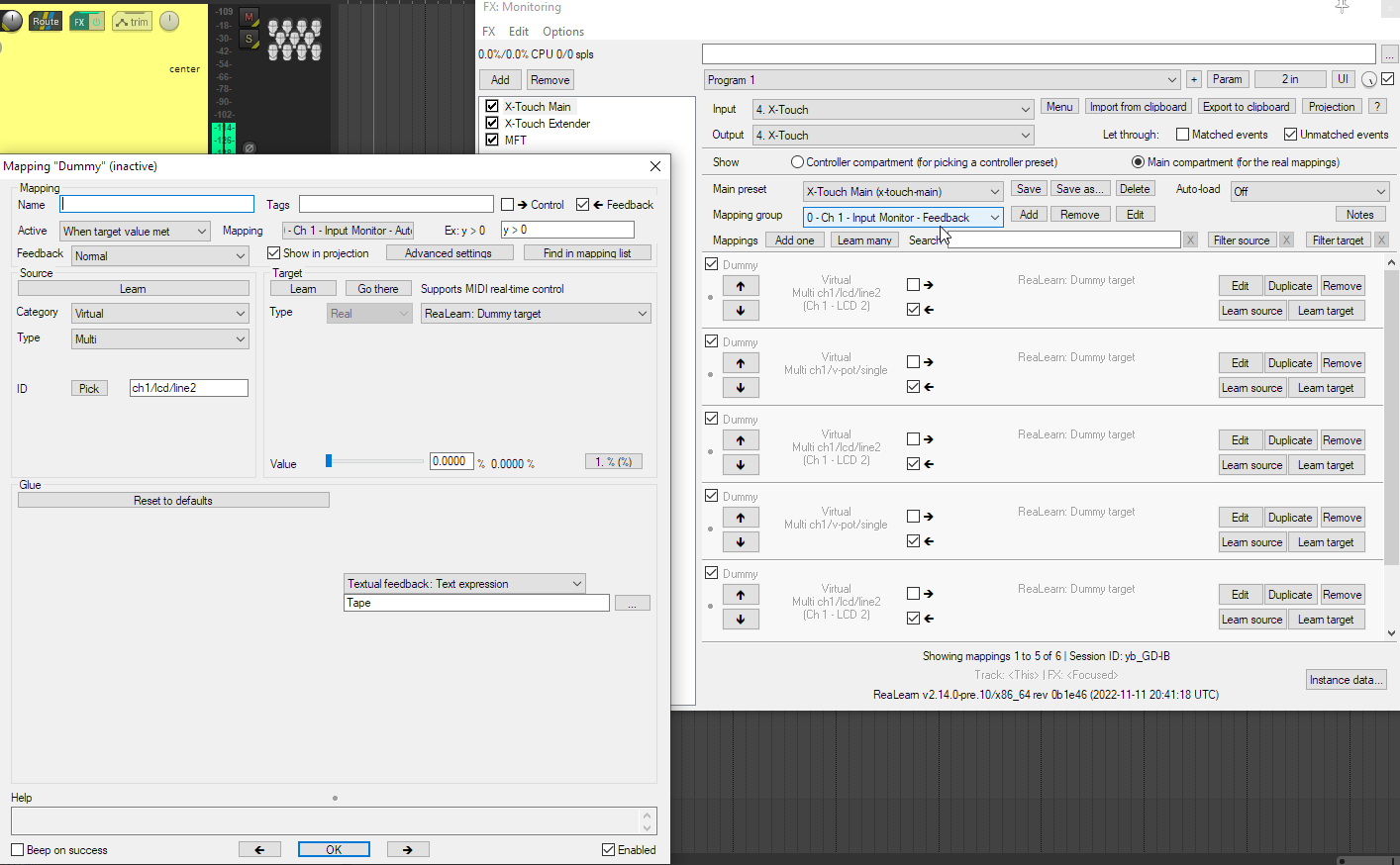This screenshot has height=865, width=1400.
Task: Open the Auto-load dropdown
Action: pyautogui.click(x=1310, y=191)
